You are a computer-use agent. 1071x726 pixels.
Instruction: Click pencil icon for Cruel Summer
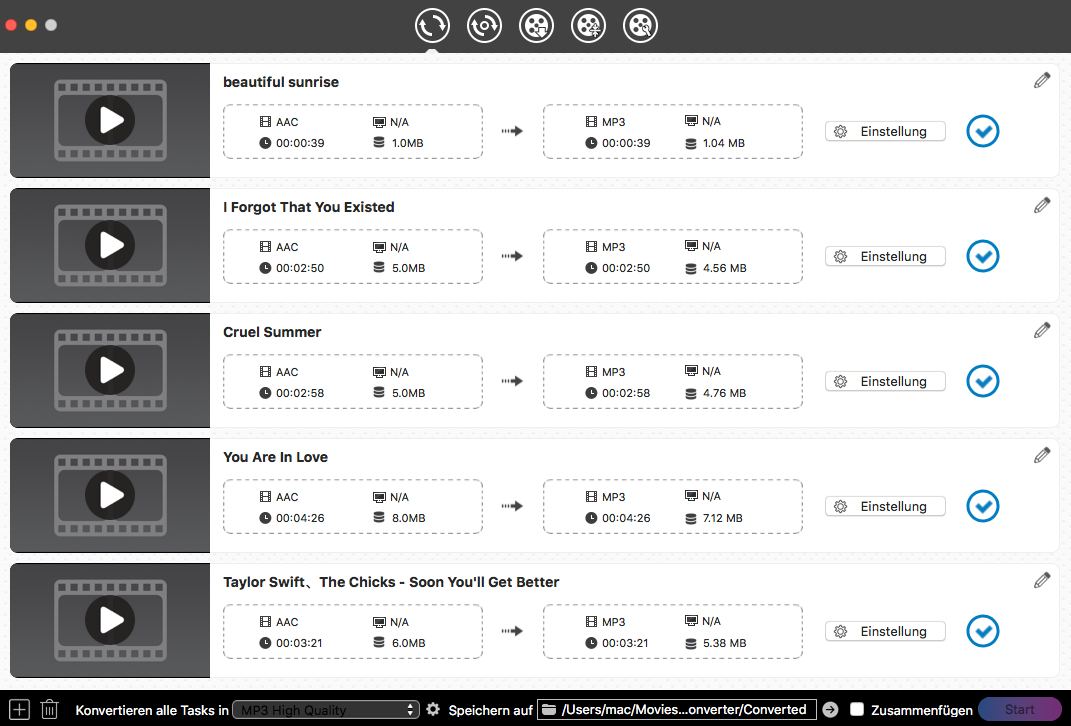tap(1042, 331)
